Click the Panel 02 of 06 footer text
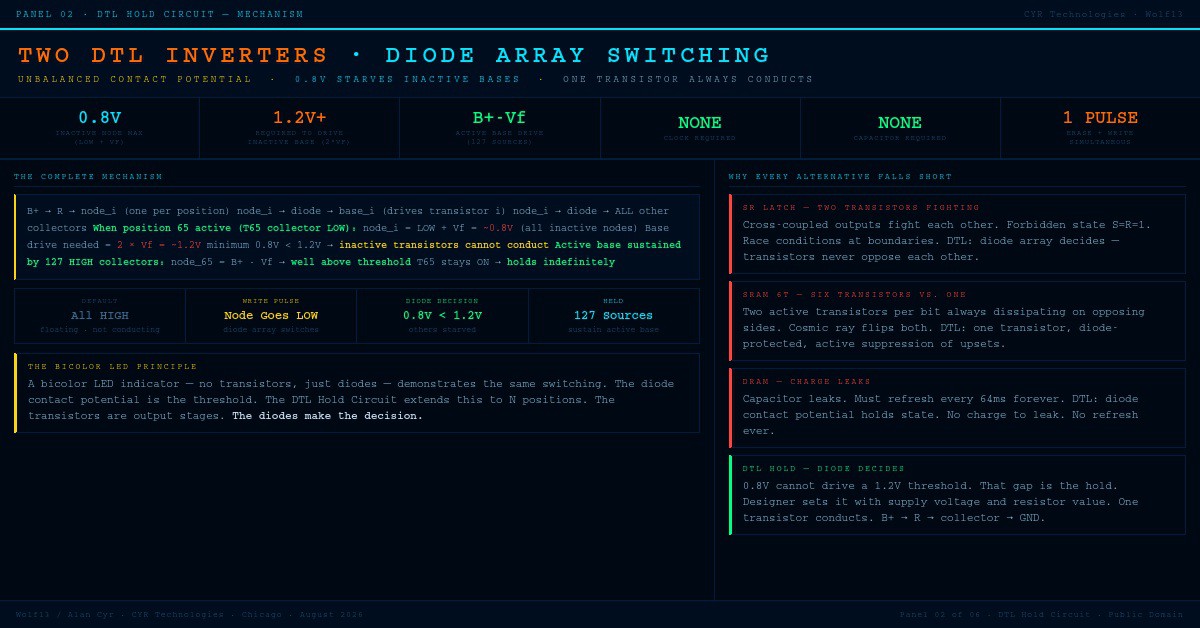This screenshot has height=628, width=1200. [1041, 614]
